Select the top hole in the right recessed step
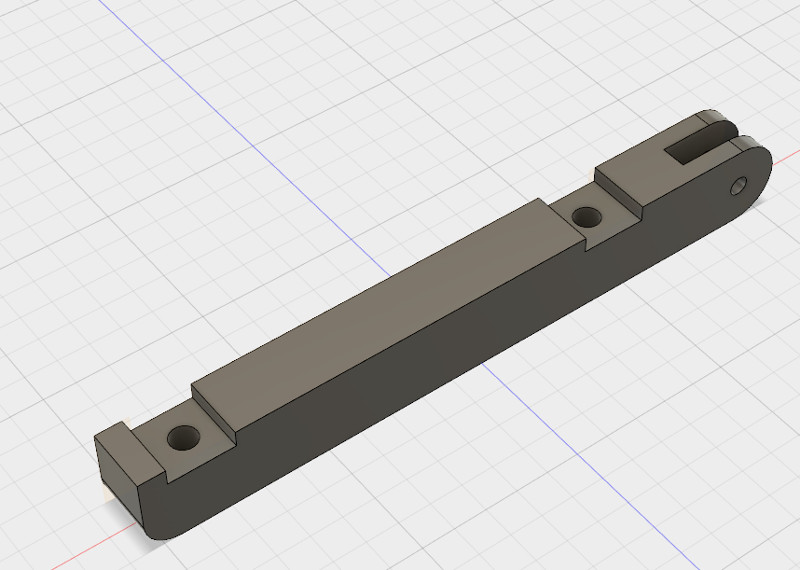Screen dimensions: 800x570 point(587,217)
